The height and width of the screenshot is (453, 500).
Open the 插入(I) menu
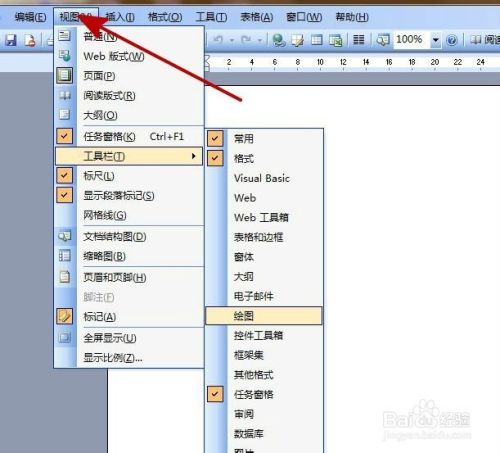click(120, 17)
